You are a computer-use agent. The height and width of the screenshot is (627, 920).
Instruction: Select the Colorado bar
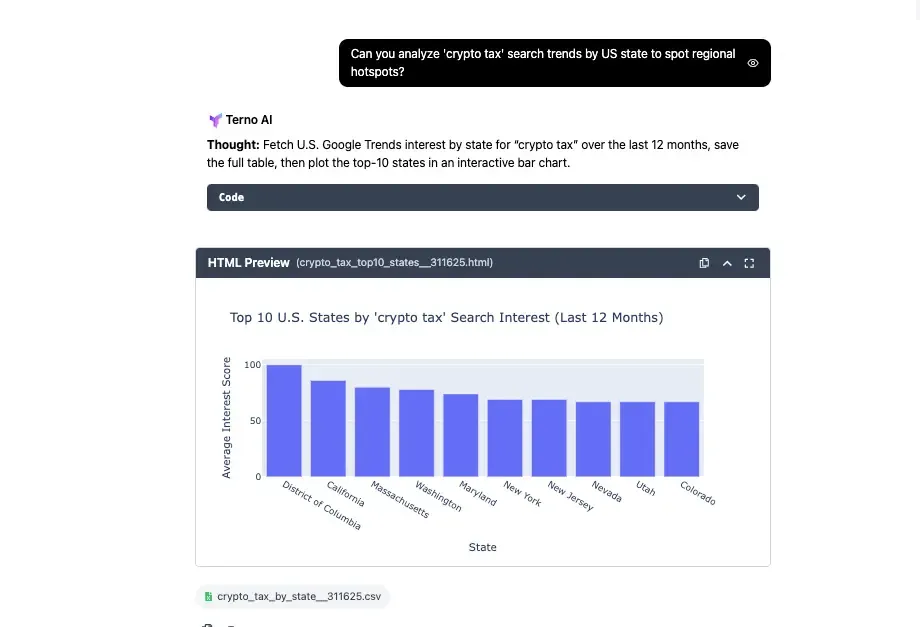682,439
